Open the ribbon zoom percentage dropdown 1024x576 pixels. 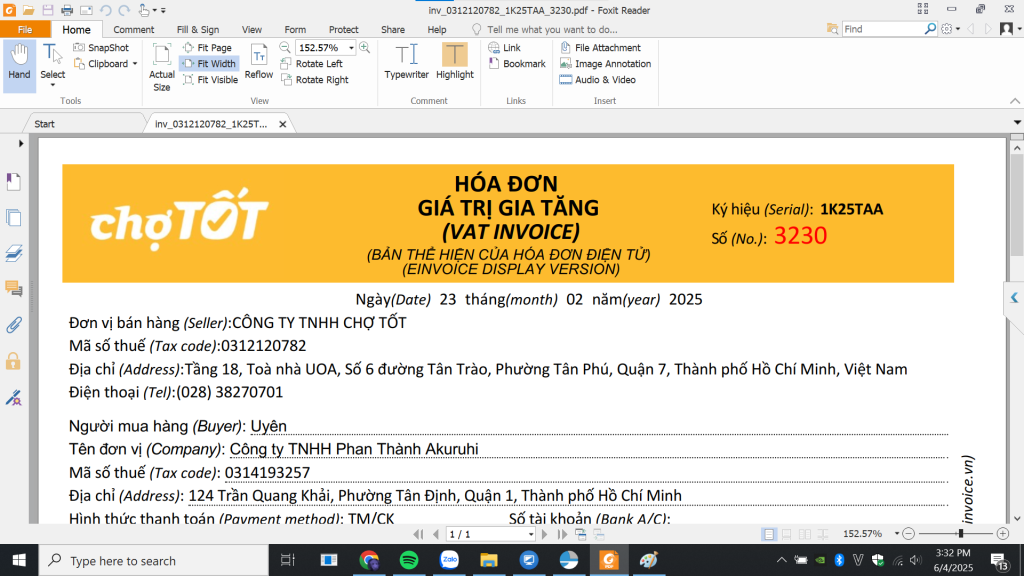351,48
